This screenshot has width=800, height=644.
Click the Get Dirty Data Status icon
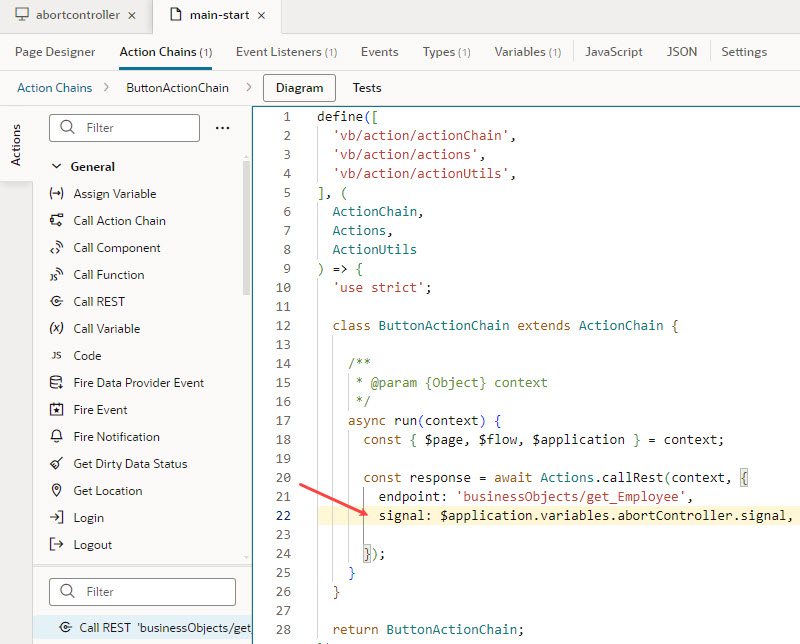56,463
